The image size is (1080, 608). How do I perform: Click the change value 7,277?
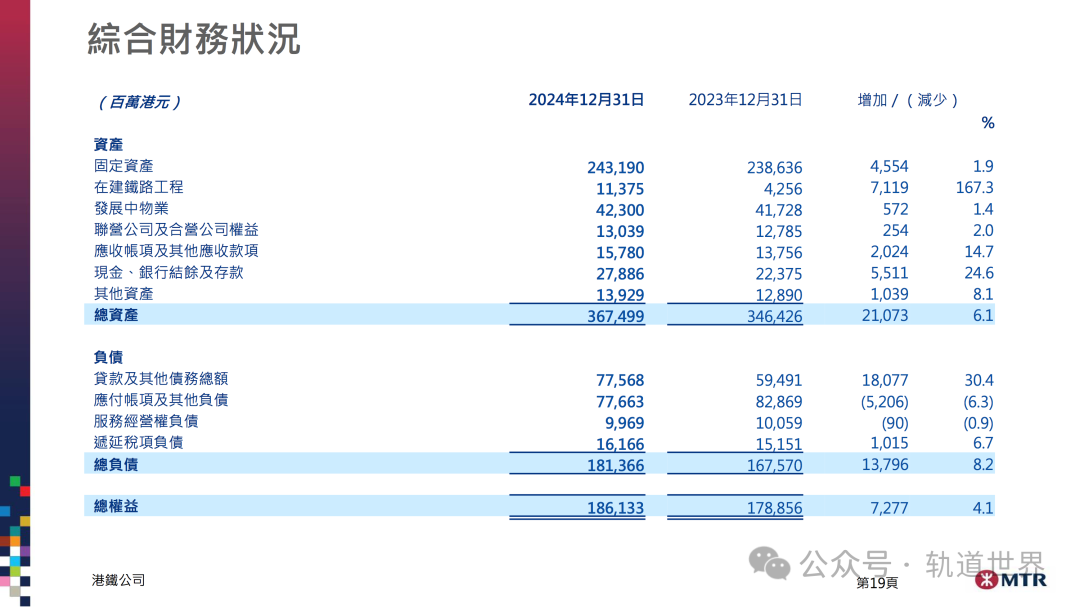click(889, 508)
